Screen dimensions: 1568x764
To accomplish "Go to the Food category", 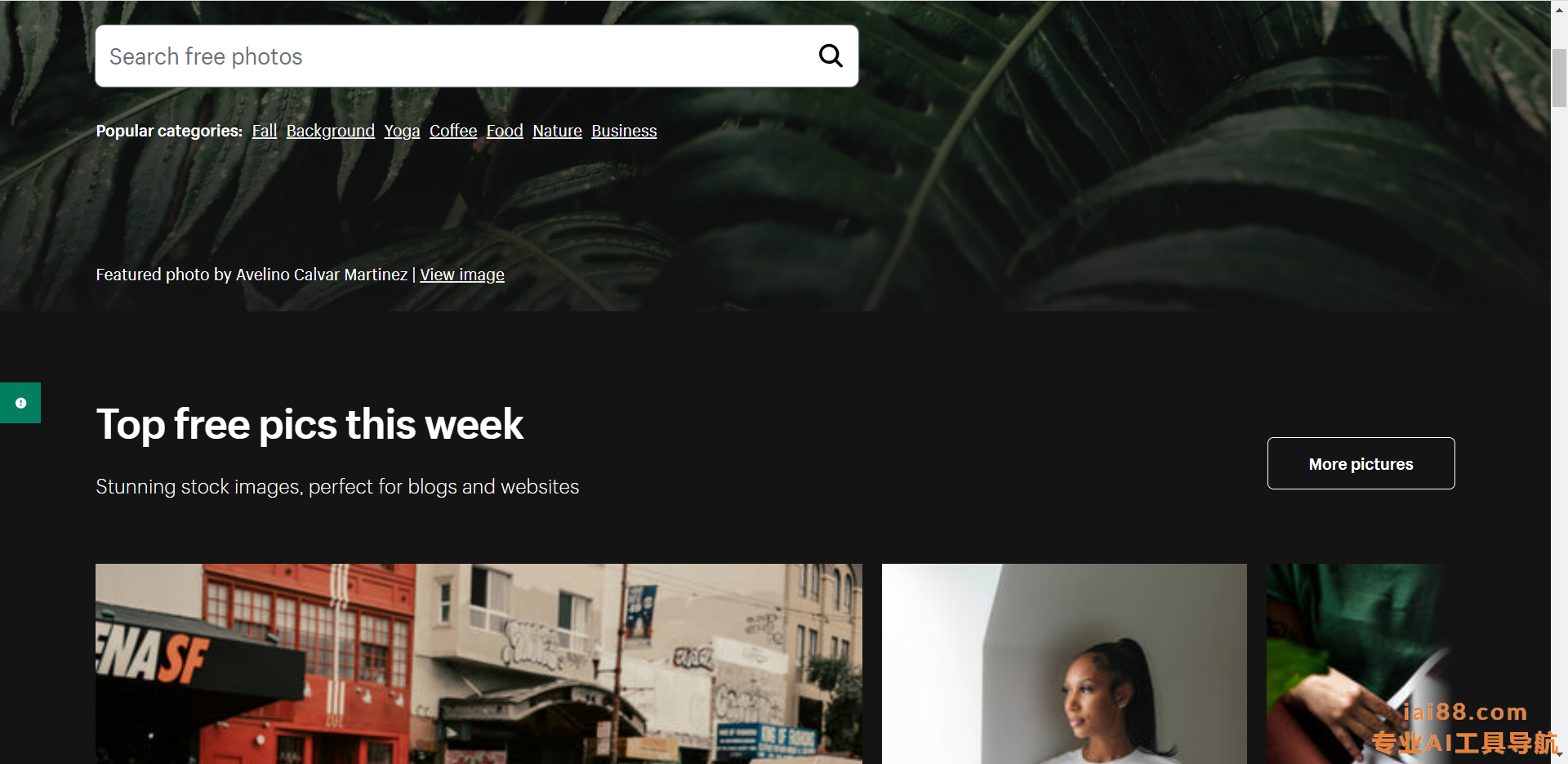I will pyautogui.click(x=505, y=131).
